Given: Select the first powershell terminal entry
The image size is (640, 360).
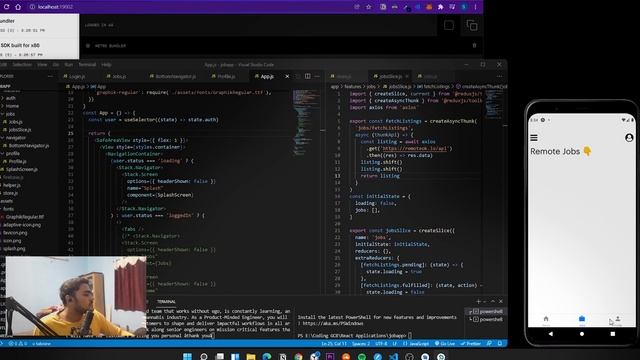Looking at the screenshot, I should point(487,311).
